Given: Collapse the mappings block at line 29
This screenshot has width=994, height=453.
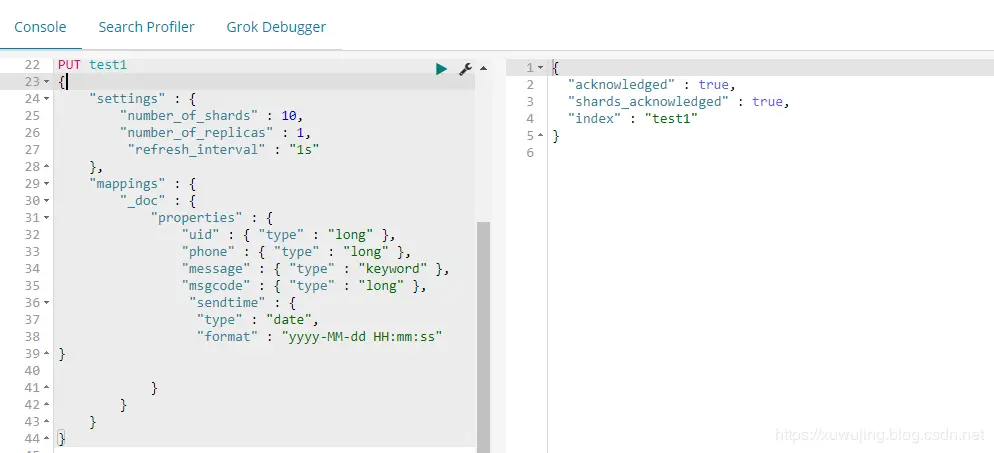Looking at the screenshot, I should point(47,184).
